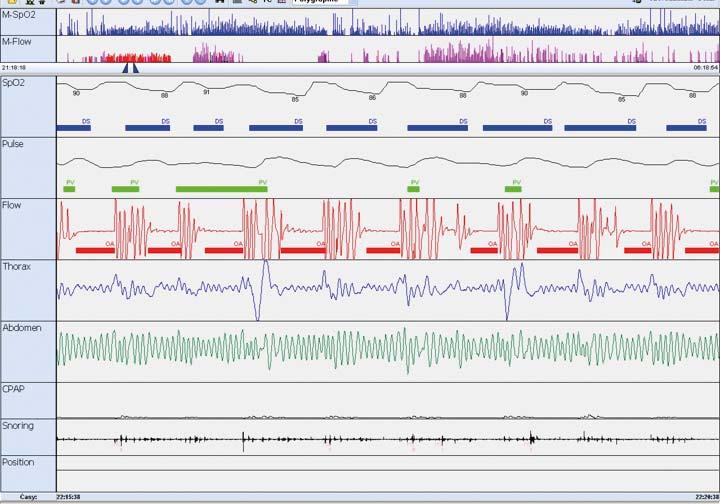720x504 pixels.
Task: Select the right blue window marker under M-Flow
Action: (x=135, y=68)
